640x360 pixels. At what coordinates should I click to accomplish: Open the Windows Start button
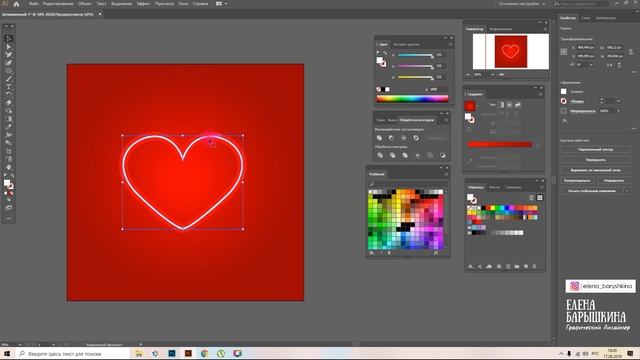click(x=7, y=353)
